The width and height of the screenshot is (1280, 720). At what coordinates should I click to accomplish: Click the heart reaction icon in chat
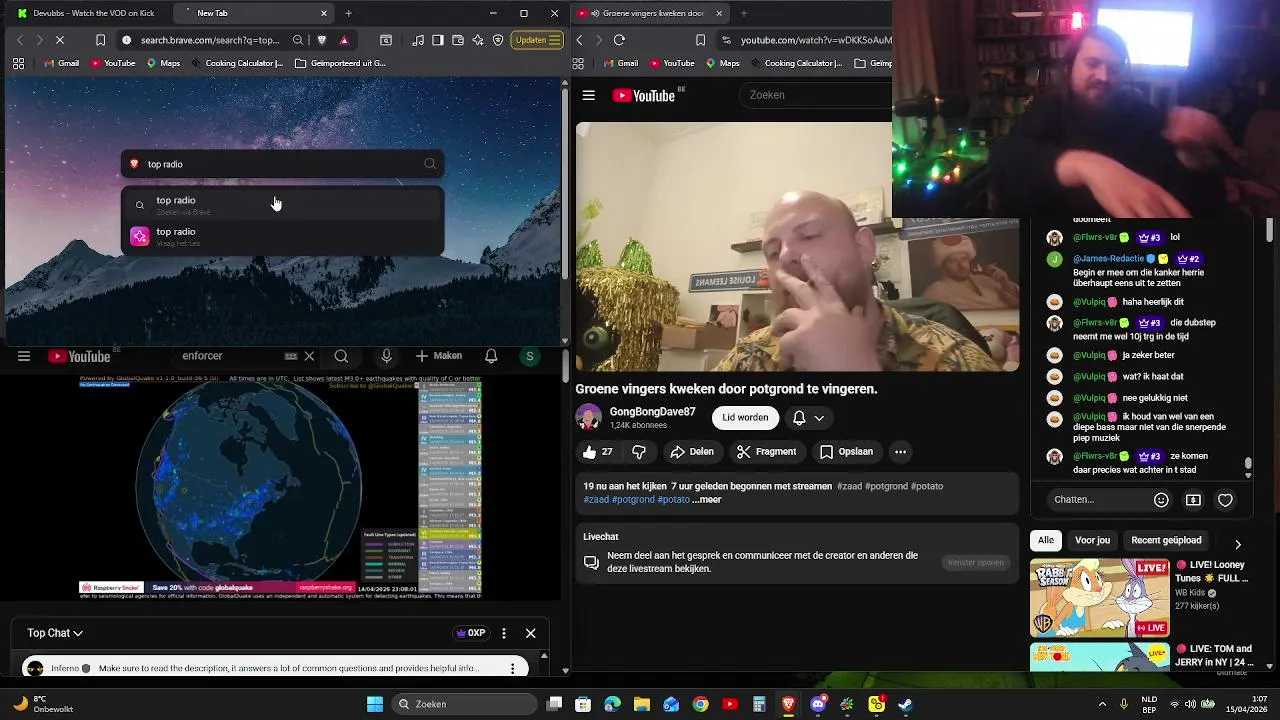1225,500
